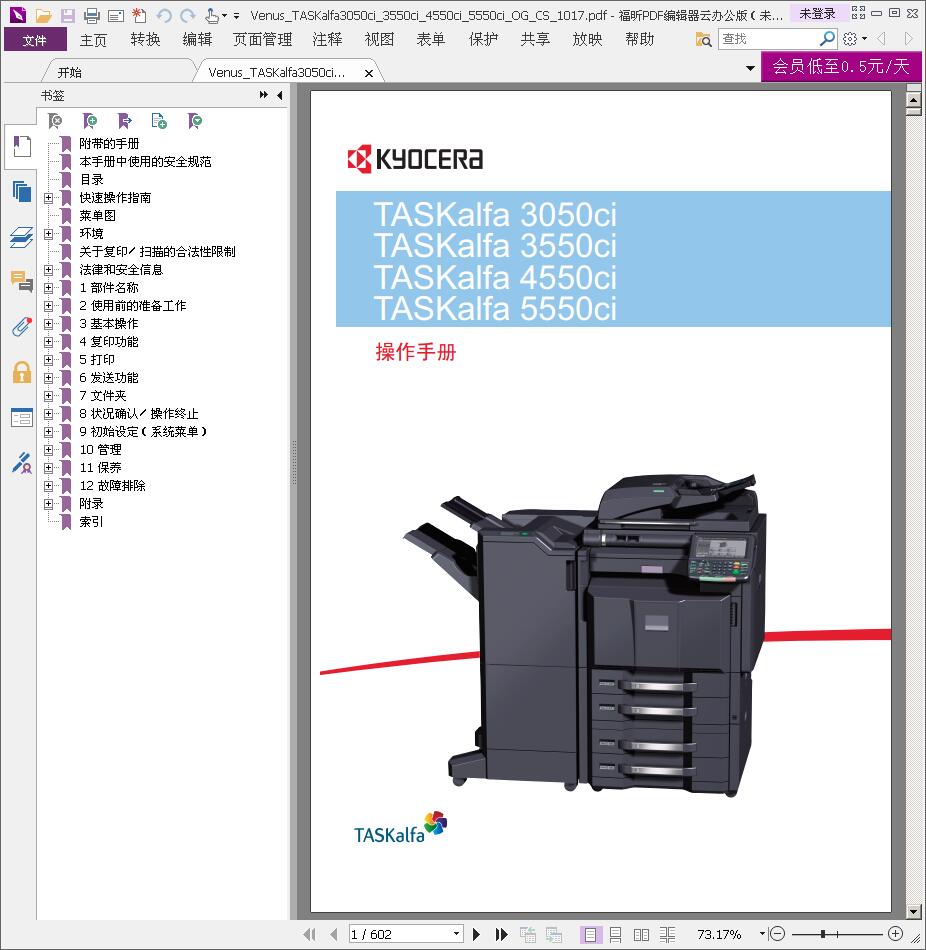Click the zoom slider handle in the status bar
The width and height of the screenshot is (926, 950).
tap(822, 934)
